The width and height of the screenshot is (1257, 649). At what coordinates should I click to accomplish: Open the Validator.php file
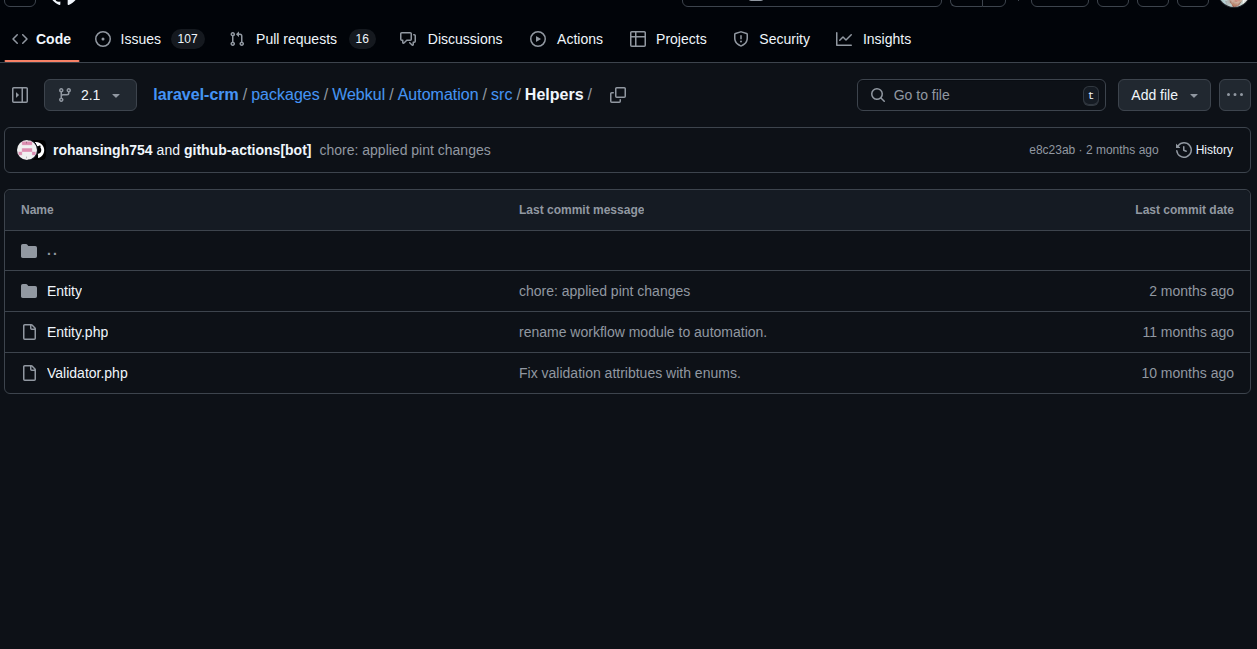87,373
